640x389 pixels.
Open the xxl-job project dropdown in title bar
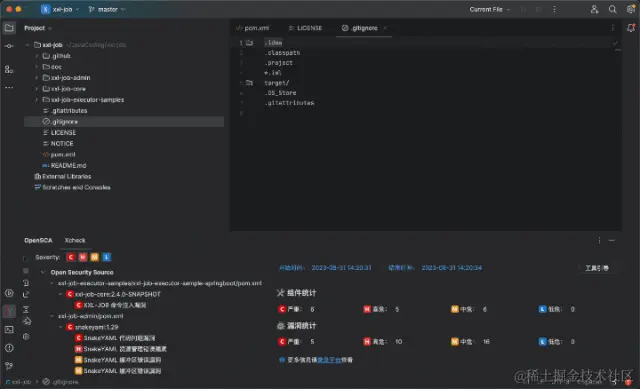pyautogui.click(x=60, y=9)
